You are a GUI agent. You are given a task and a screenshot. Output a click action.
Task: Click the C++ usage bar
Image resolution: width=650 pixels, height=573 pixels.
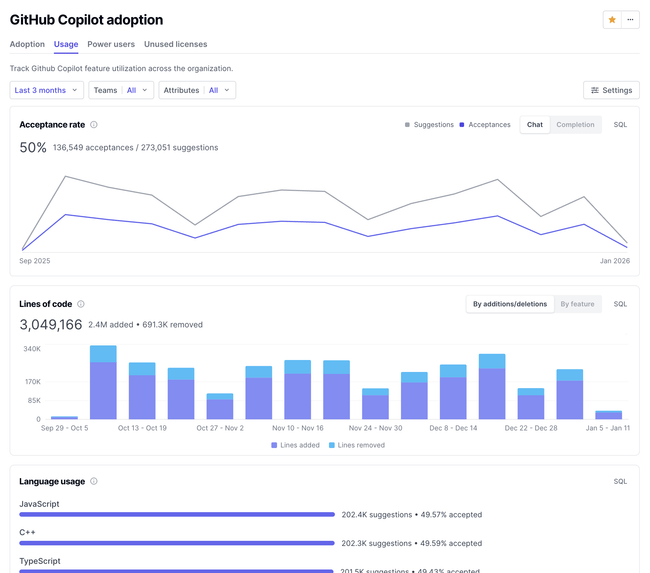(177, 543)
